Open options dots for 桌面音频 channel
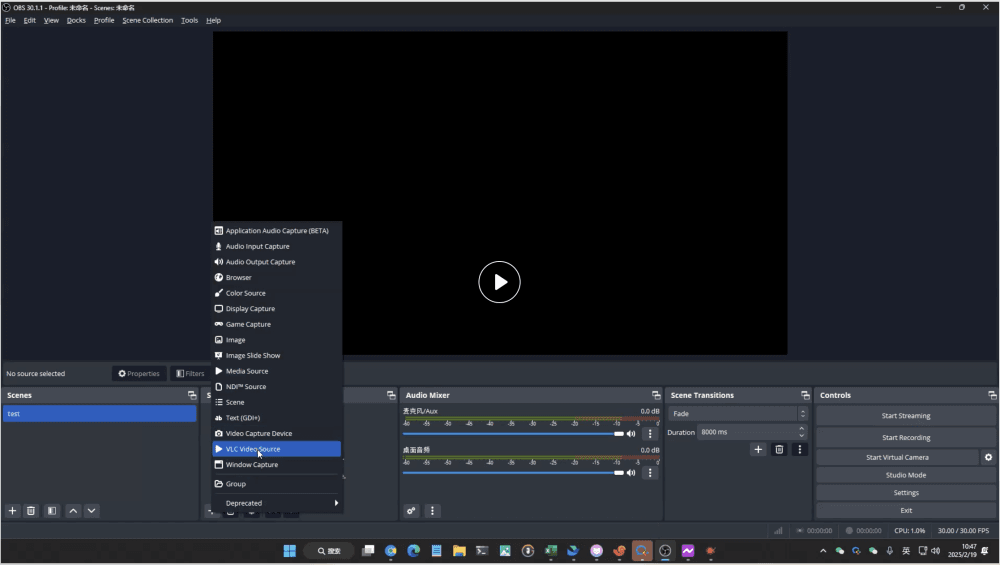 coord(650,473)
